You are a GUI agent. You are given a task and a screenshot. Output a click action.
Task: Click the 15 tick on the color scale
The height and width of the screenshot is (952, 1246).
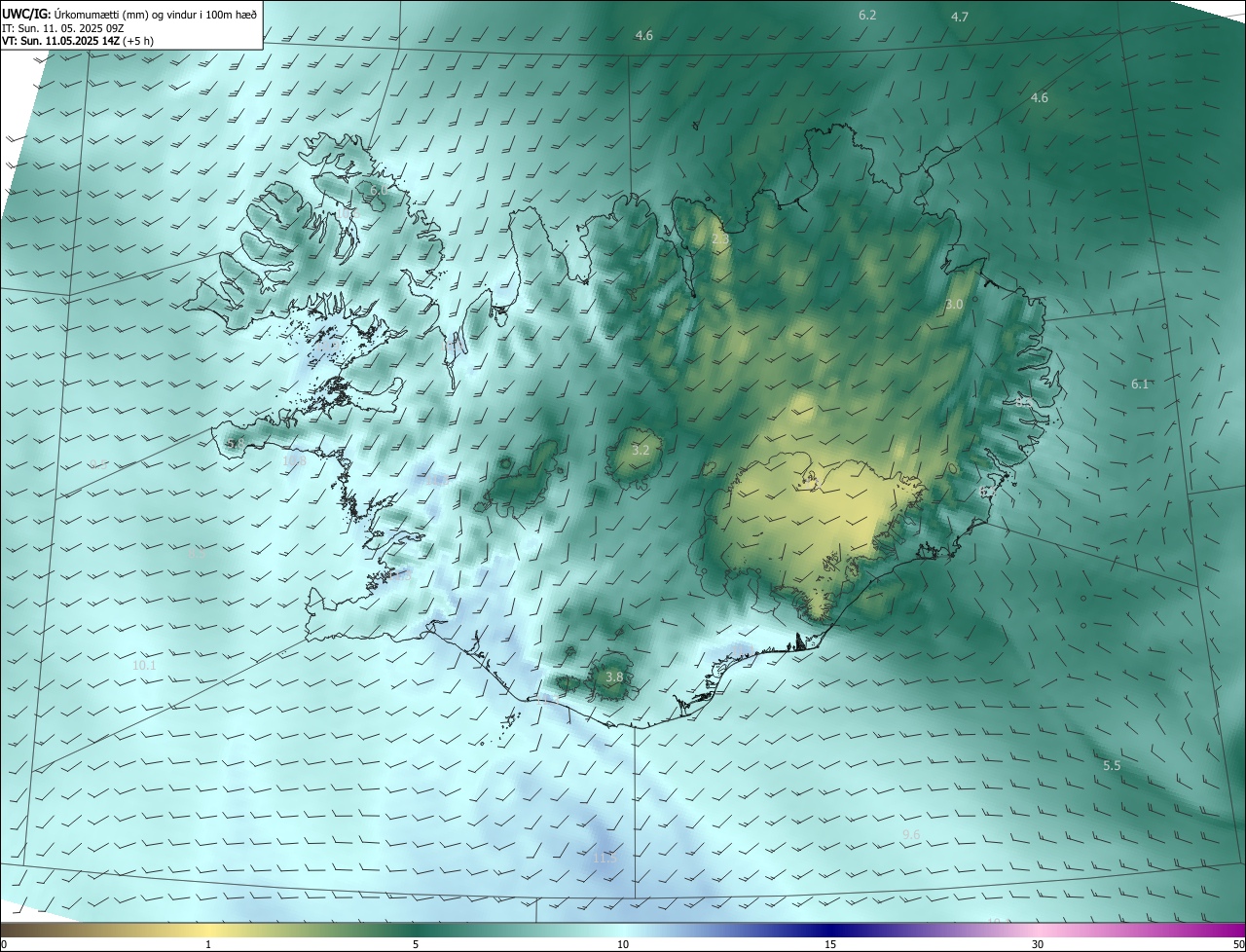pyautogui.click(x=830, y=944)
